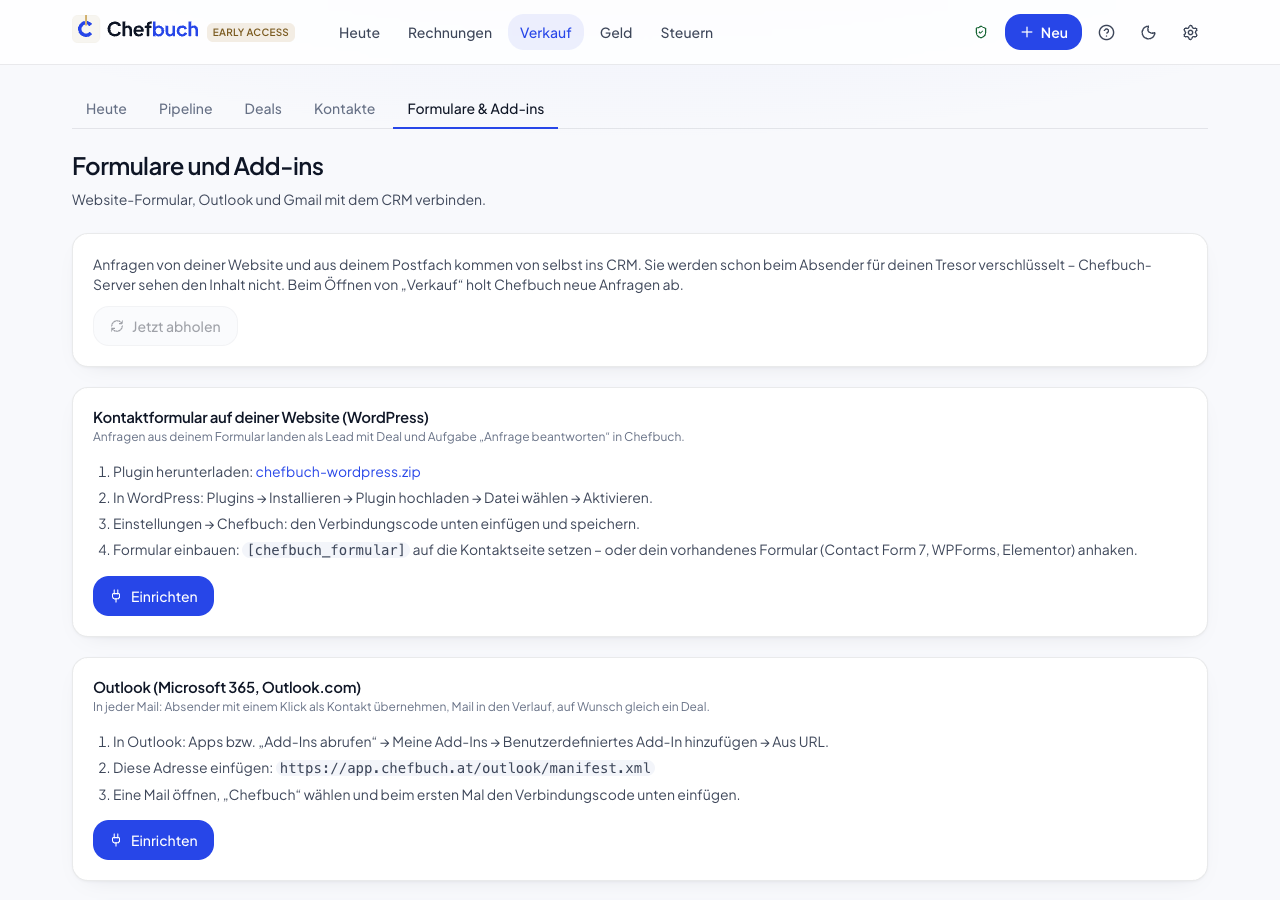Viewport: 1280px width, 900px height.
Task: Click the green shield security icon
Action: pyautogui.click(x=981, y=32)
